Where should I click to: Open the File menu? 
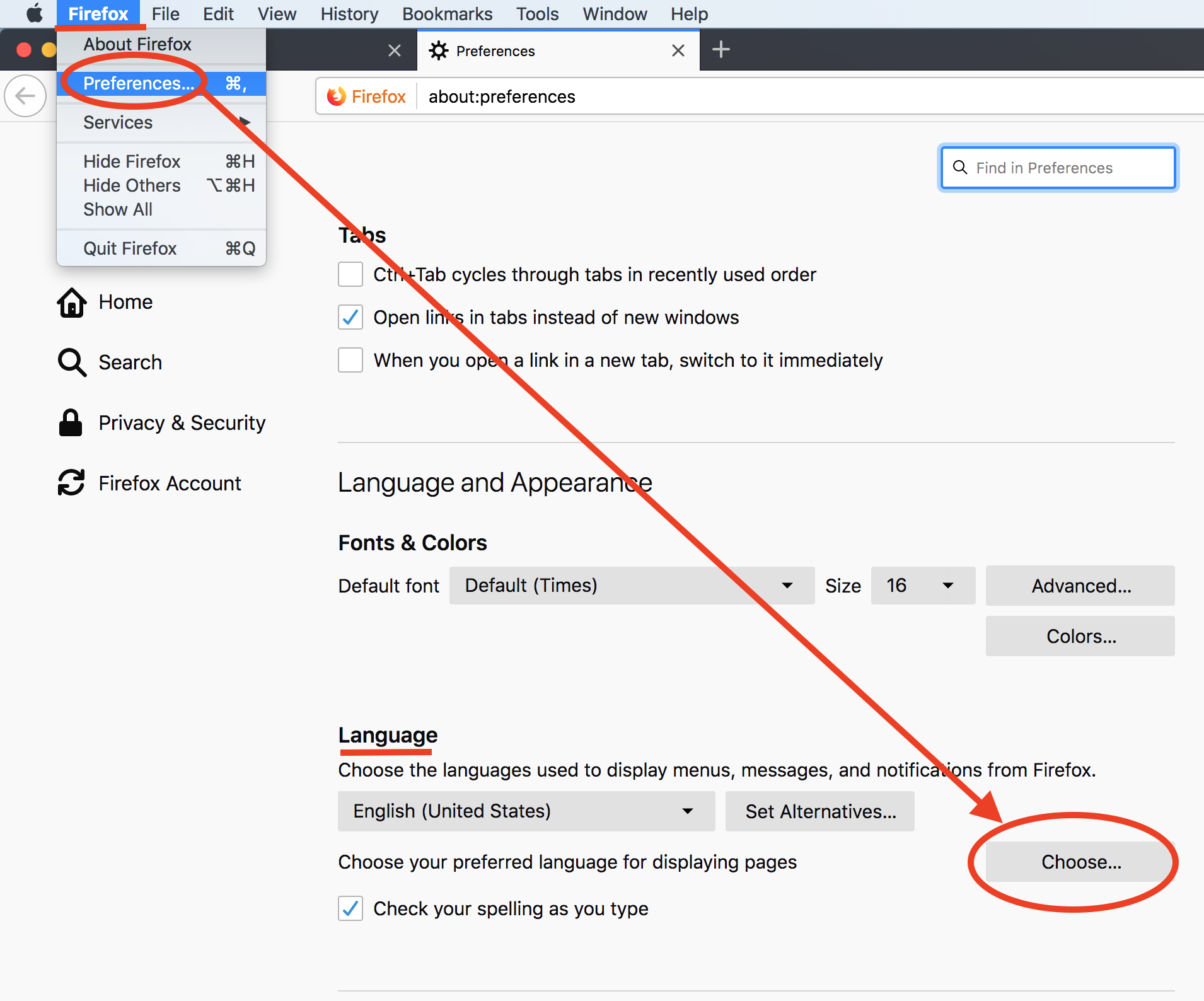pos(166,14)
